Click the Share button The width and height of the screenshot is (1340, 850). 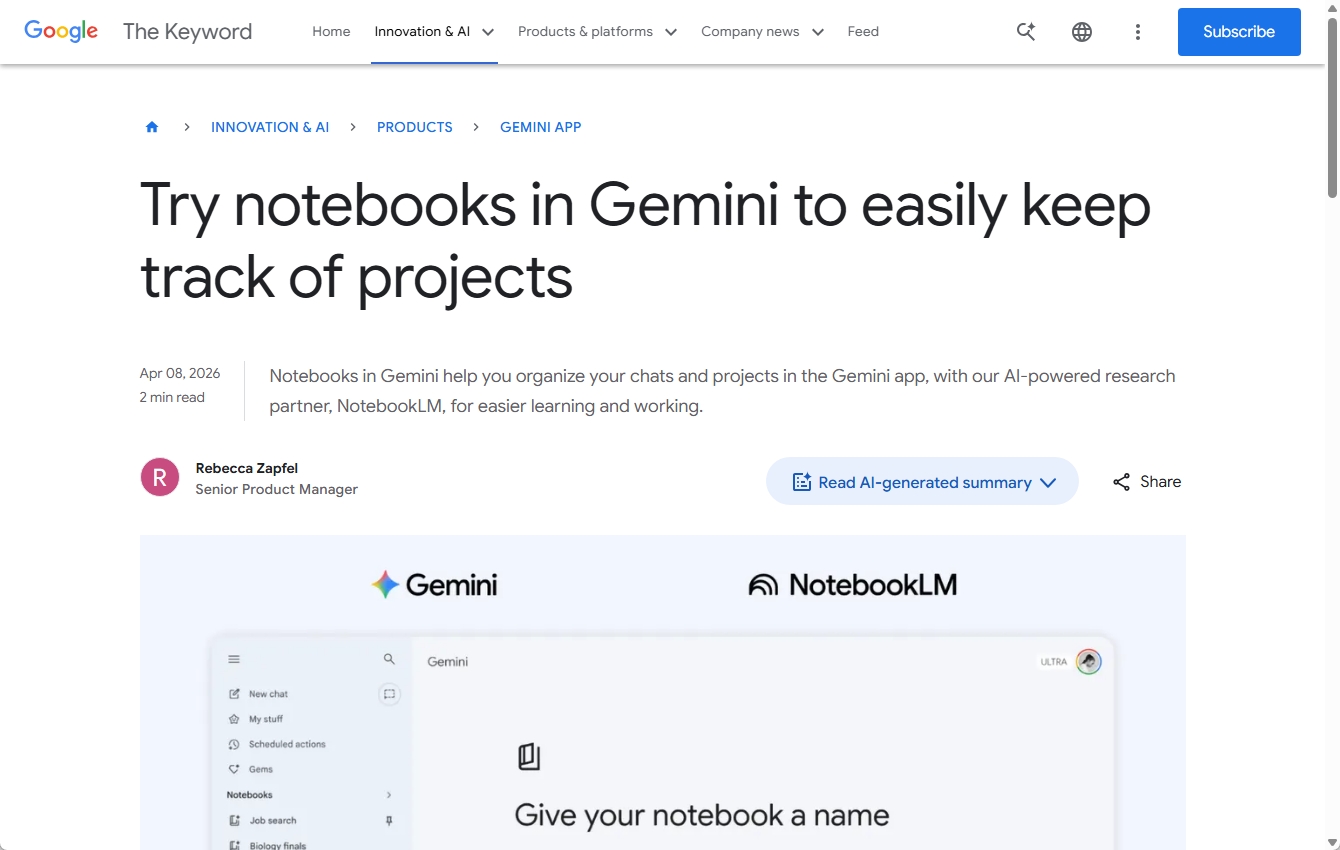[1147, 481]
